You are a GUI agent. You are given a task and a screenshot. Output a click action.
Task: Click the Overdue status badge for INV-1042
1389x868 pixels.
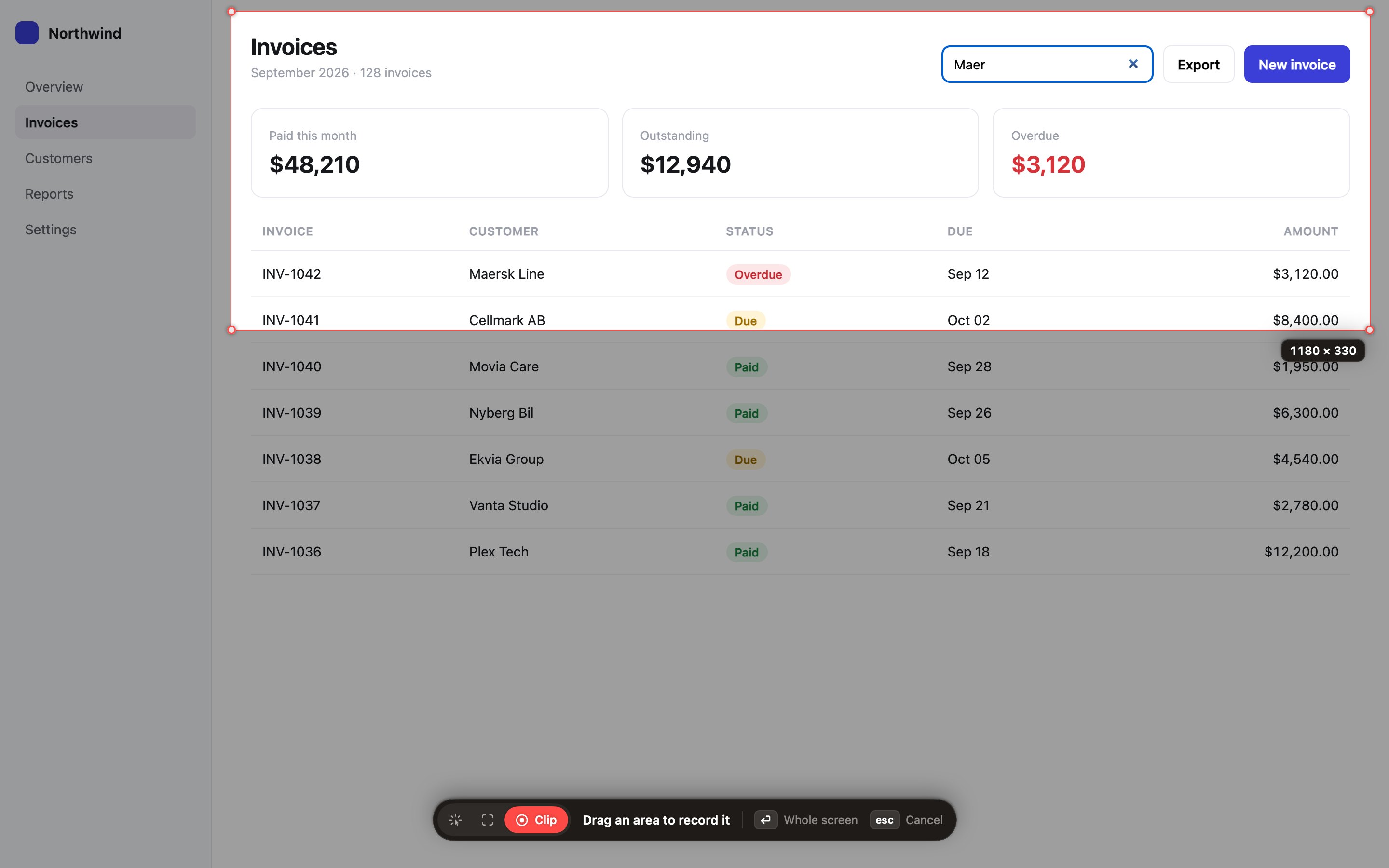click(x=758, y=274)
